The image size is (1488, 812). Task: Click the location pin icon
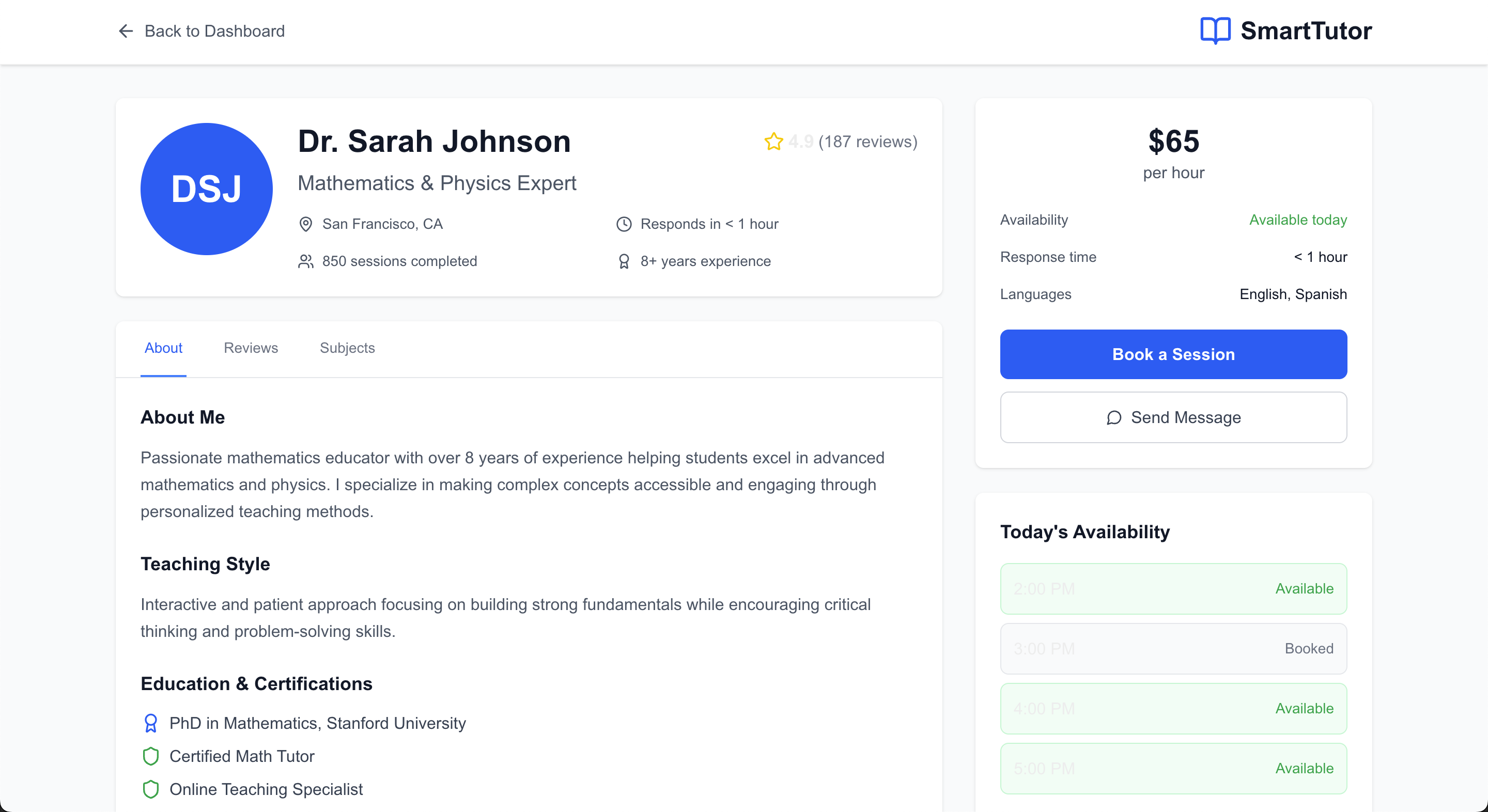305,224
